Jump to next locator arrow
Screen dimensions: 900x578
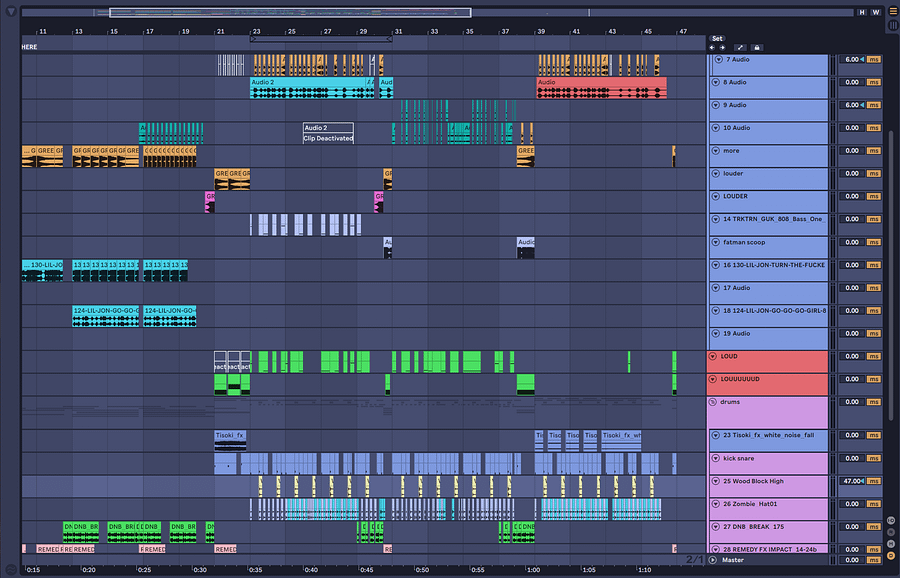click(x=722, y=48)
